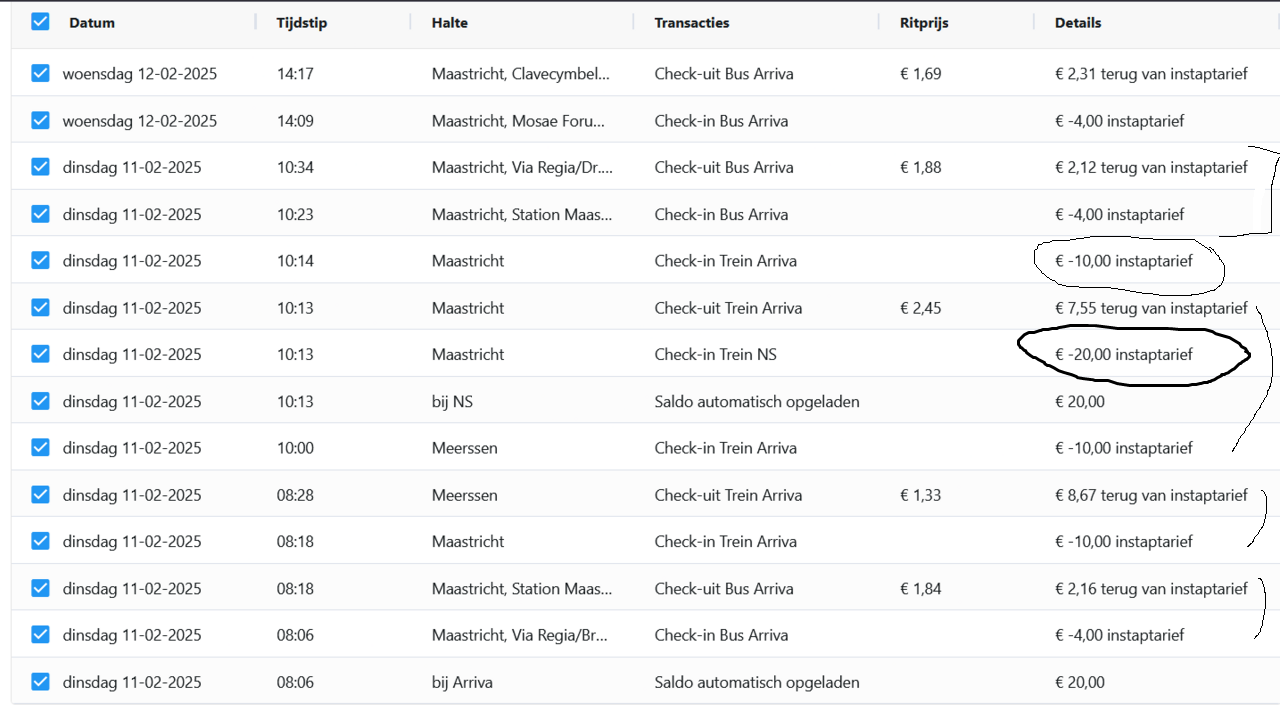The width and height of the screenshot is (1280, 711).
Task: Click the Details column header
Action: coord(1078,23)
